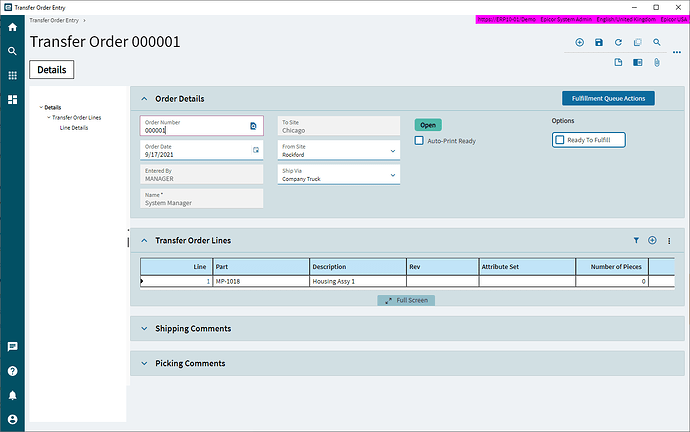This screenshot has height=432, width=690.
Task: Save the transfer order with disk icon
Action: (x=599, y=42)
